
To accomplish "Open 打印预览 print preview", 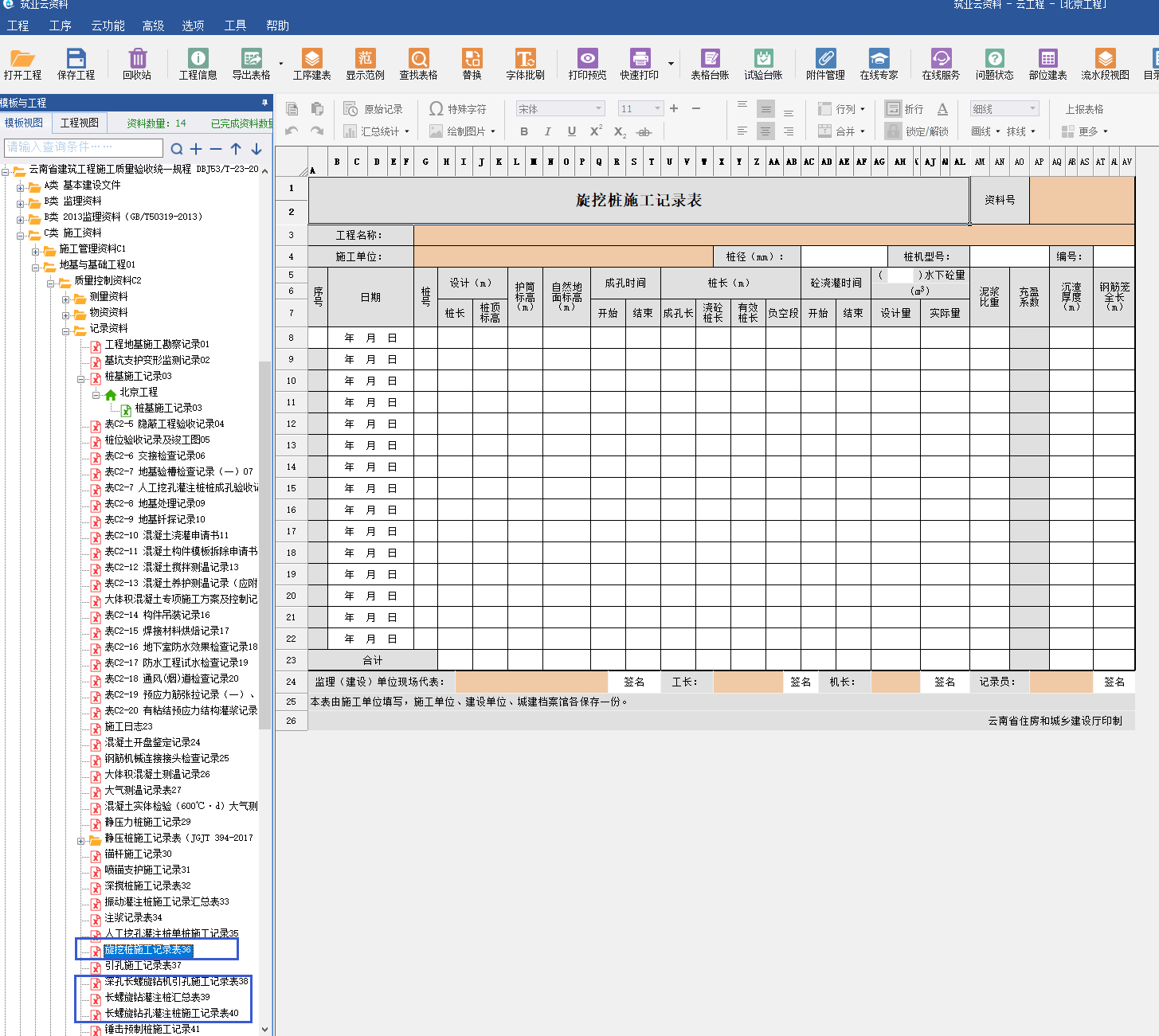I will [x=587, y=64].
